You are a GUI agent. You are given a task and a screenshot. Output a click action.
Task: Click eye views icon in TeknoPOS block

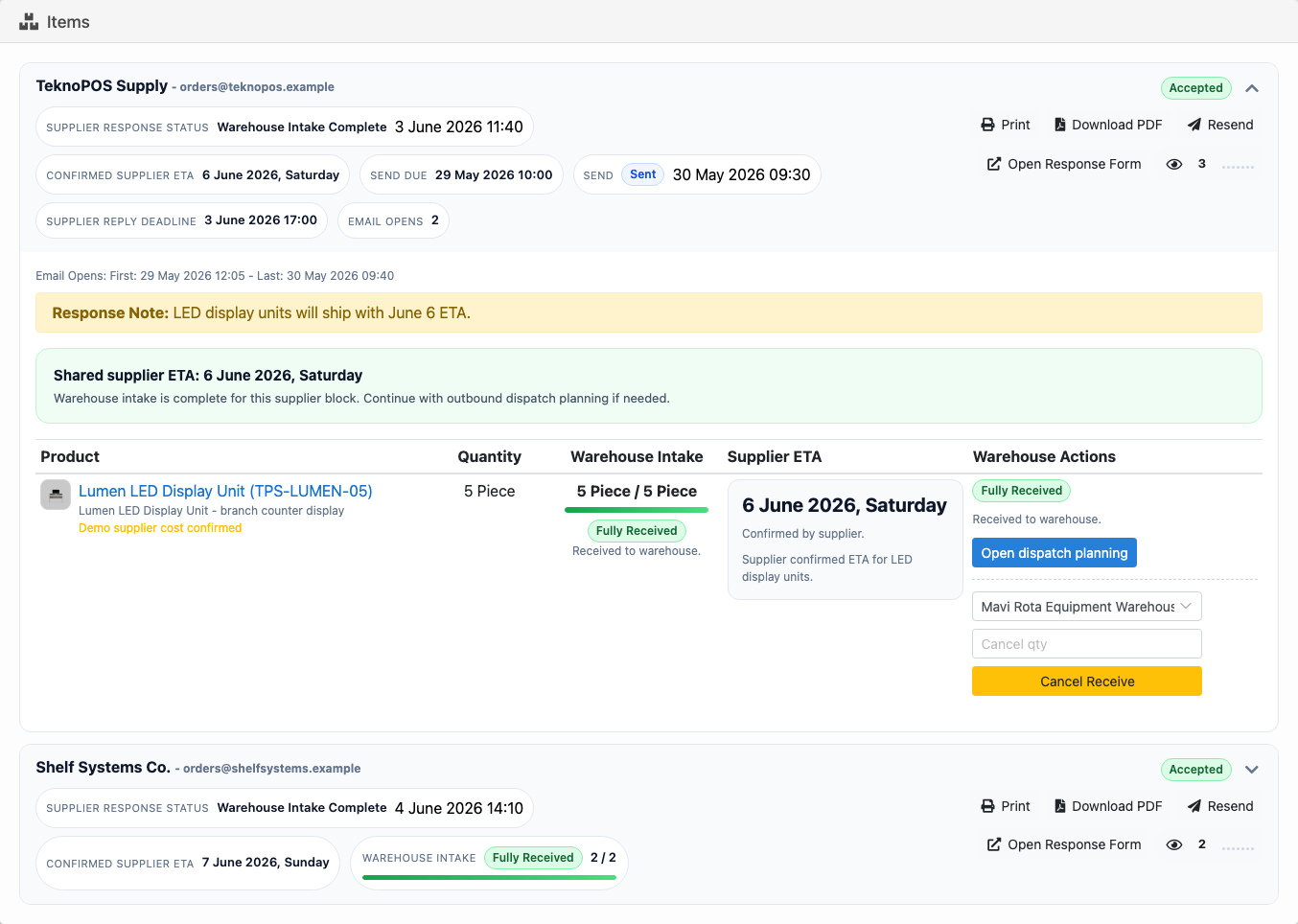pyautogui.click(x=1174, y=164)
